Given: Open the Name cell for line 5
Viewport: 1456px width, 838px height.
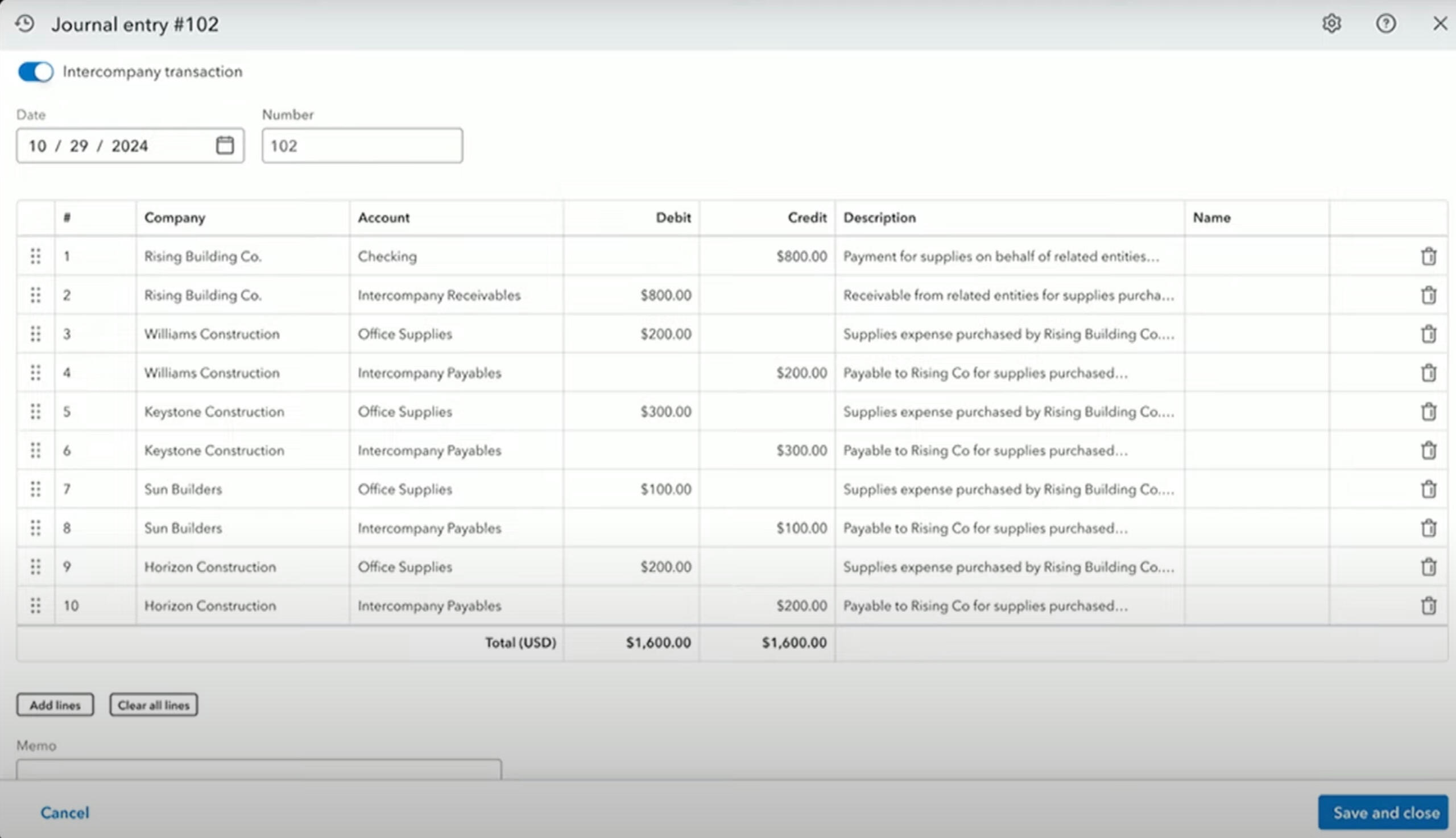Looking at the screenshot, I should pyautogui.click(x=1256, y=411).
